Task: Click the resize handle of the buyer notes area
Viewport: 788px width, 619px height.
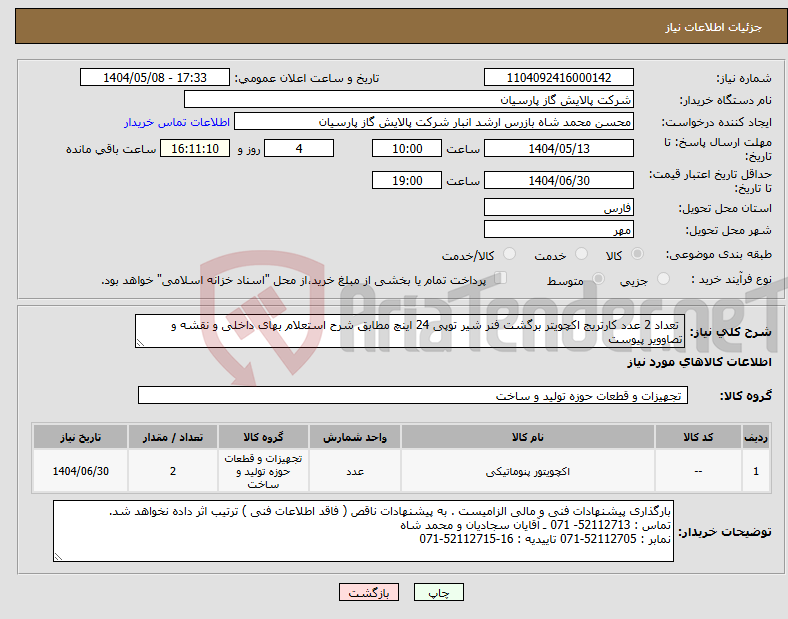Action: click(58, 557)
